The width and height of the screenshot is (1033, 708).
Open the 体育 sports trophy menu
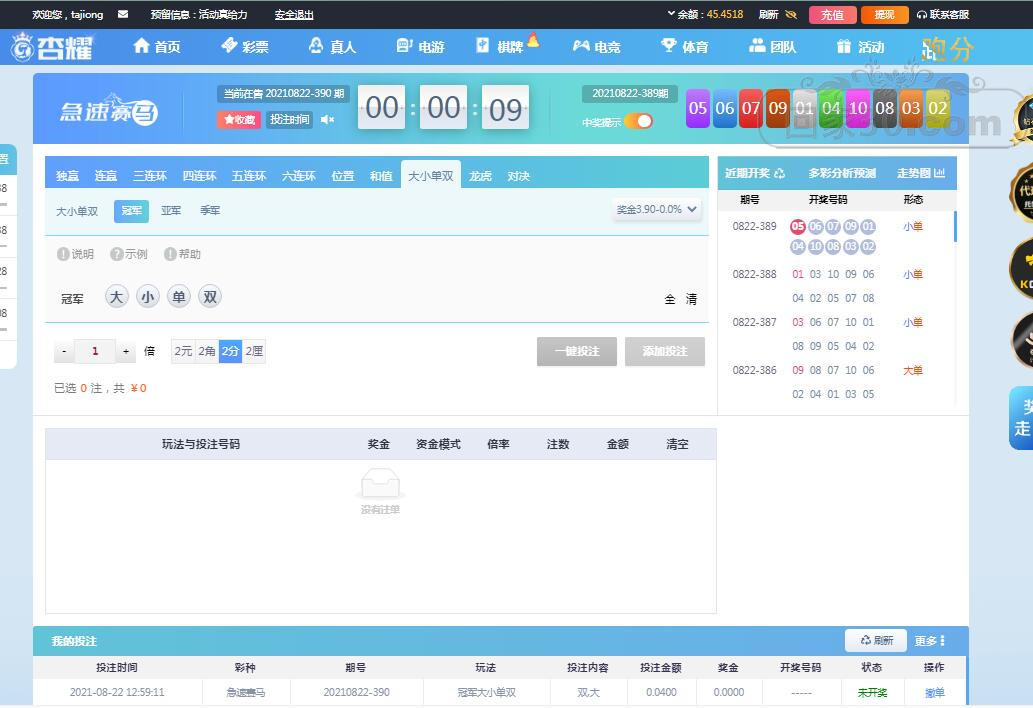point(684,46)
